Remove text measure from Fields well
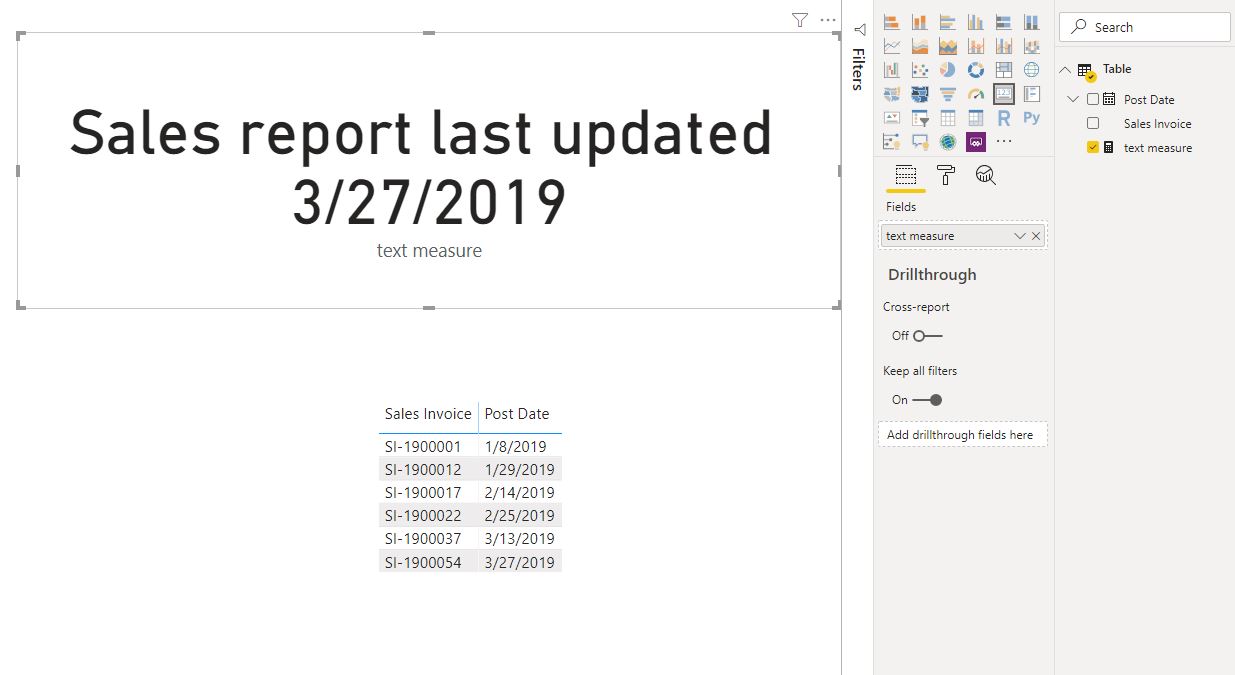The height and width of the screenshot is (675, 1235). click(x=1036, y=236)
